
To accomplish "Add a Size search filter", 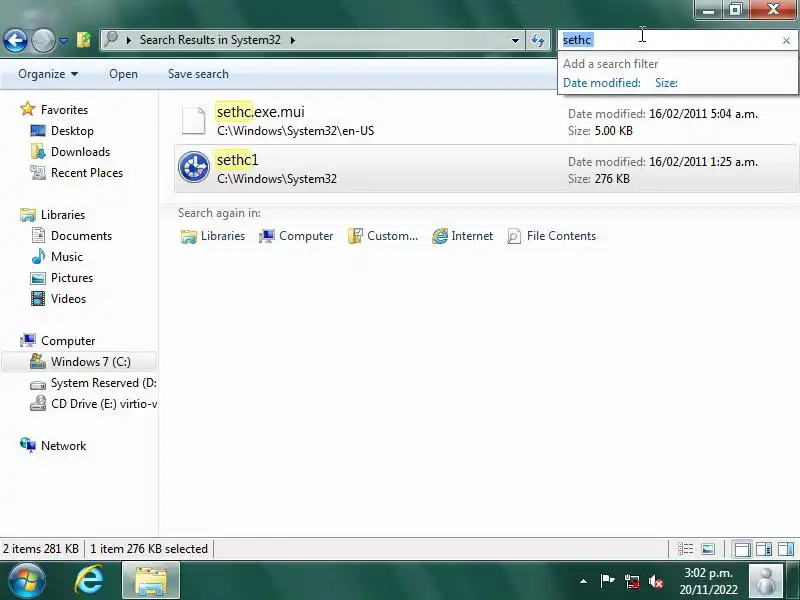I will [666, 83].
